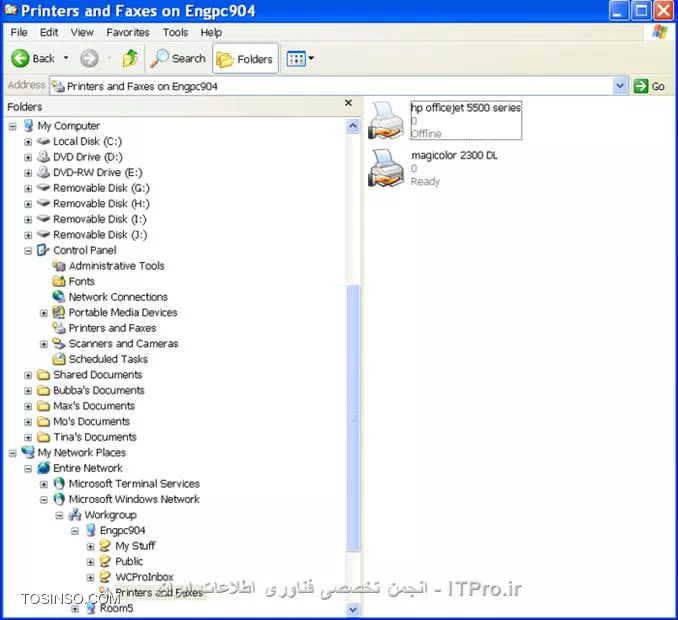Expand Local Disk (C:)
Image resolution: width=678 pixels, height=620 pixels.
coord(28,142)
